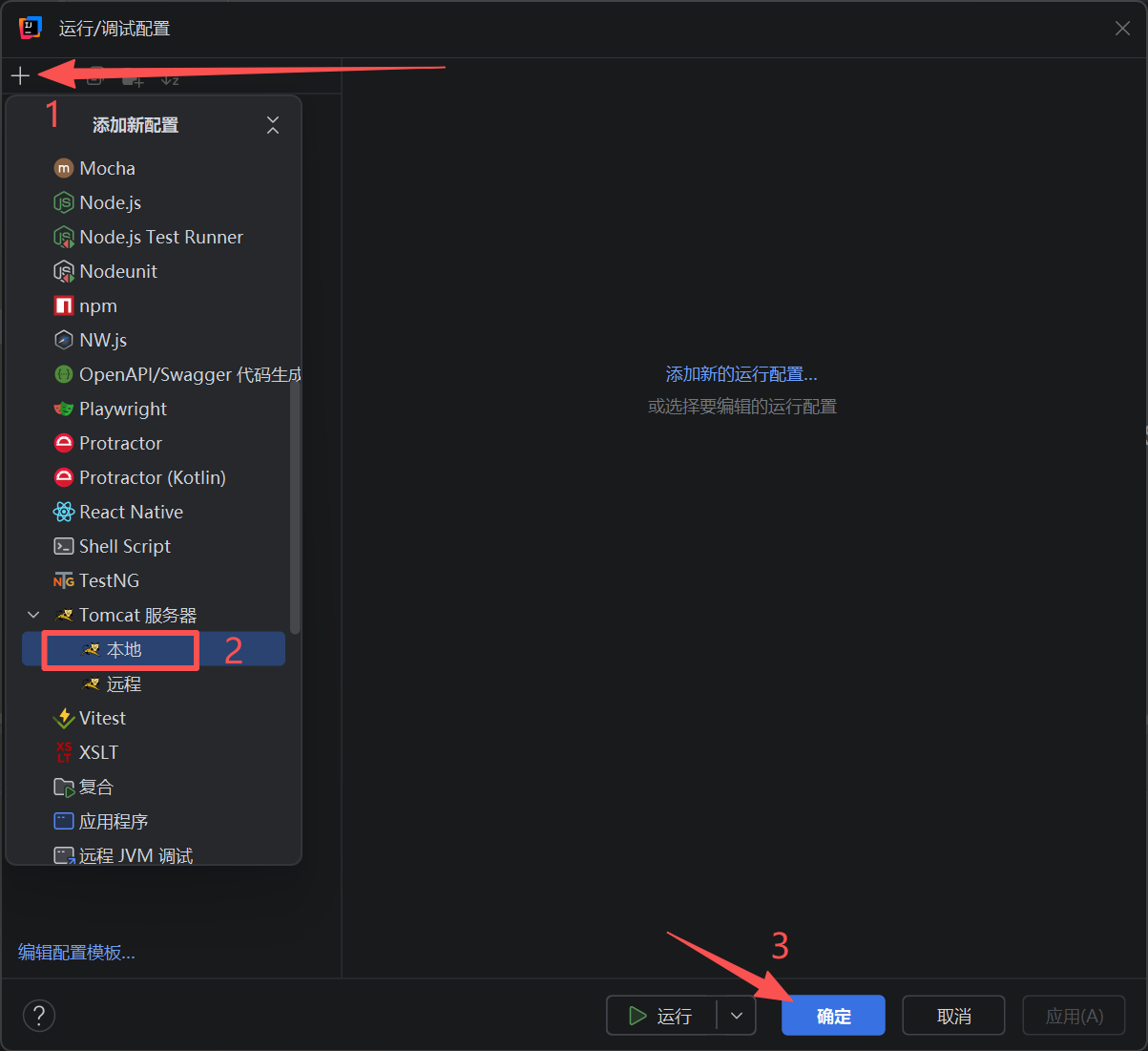
Task: Choose the red npm icon
Action: pyautogui.click(x=64, y=305)
